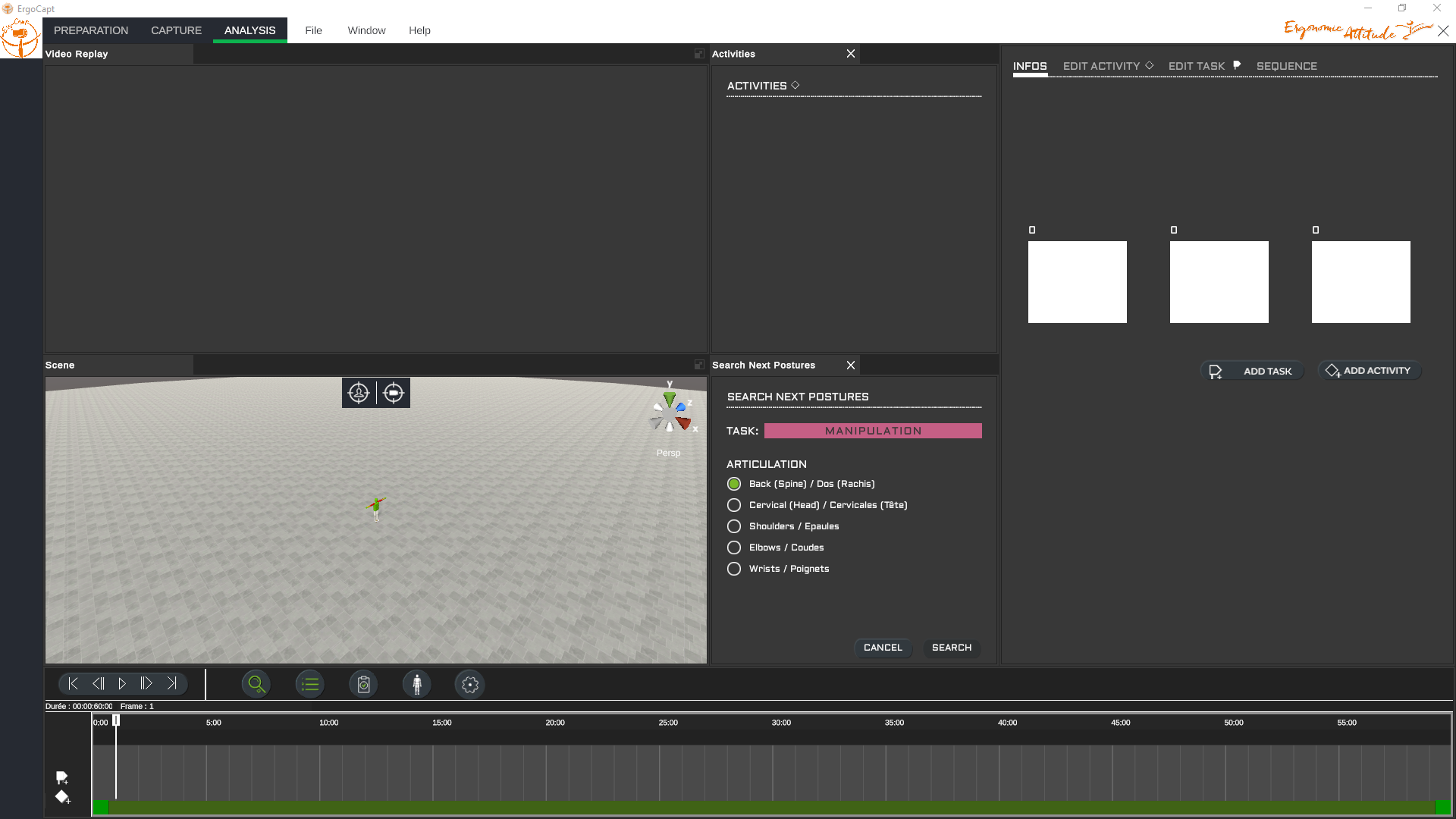Switch to SEQUENCE tab

[1286, 66]
